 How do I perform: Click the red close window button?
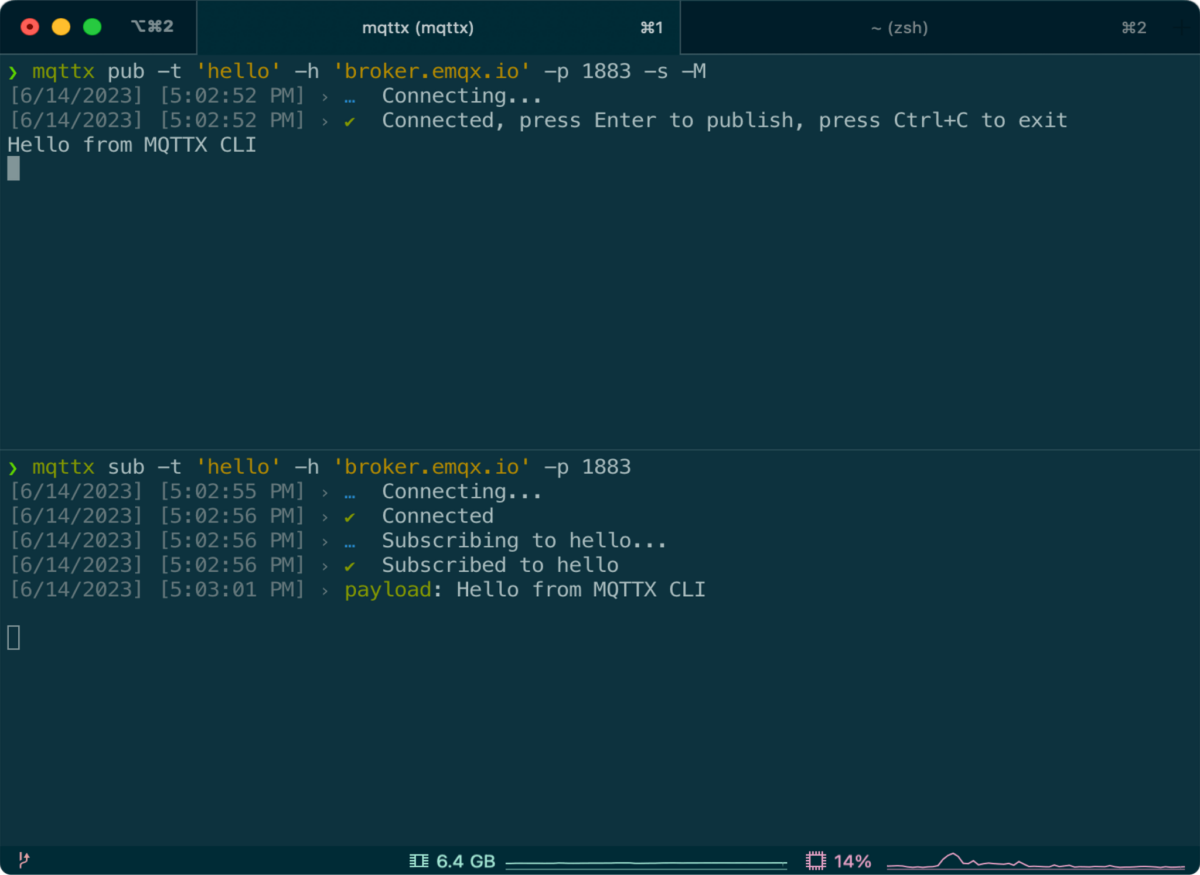[30, 27]
